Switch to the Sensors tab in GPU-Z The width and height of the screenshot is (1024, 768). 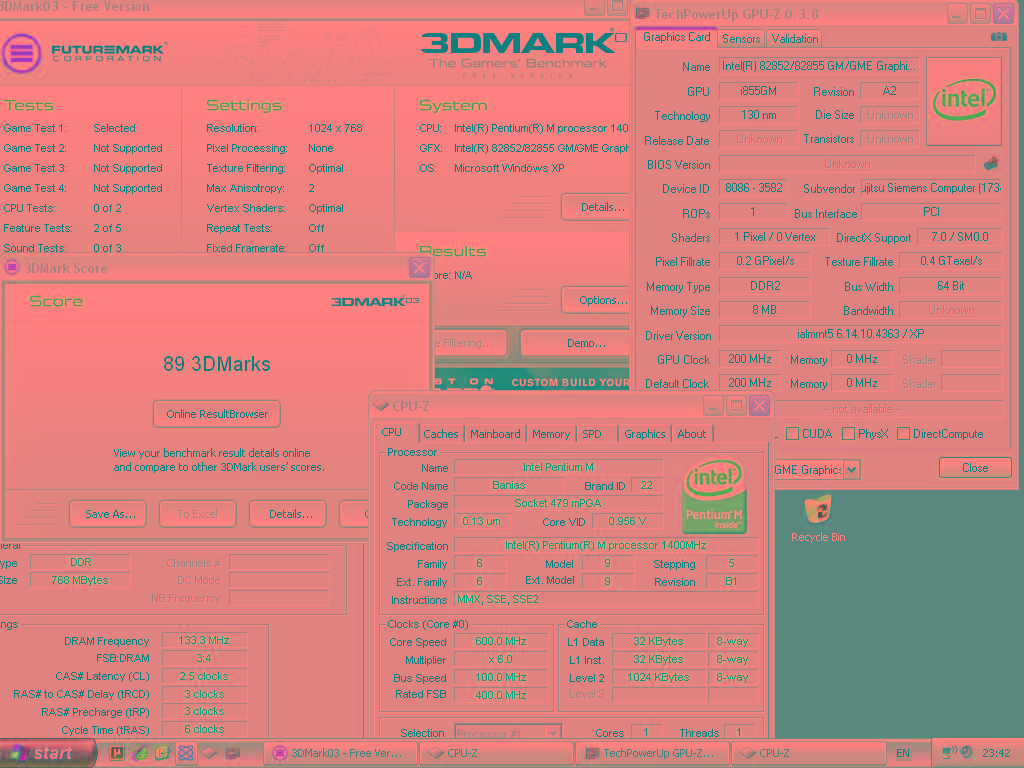pos(741,39)
